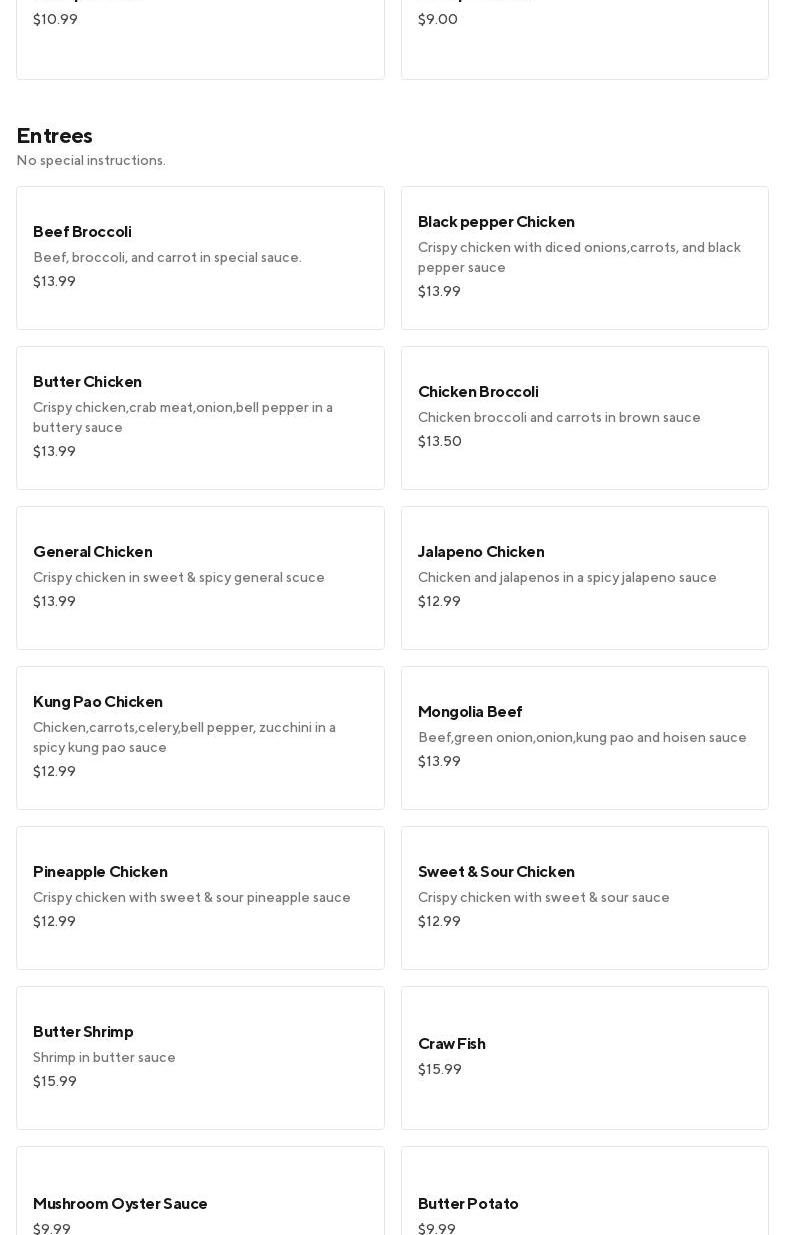
Task: Select Sweet & Sour Chicken card
Action: [584, 897]
